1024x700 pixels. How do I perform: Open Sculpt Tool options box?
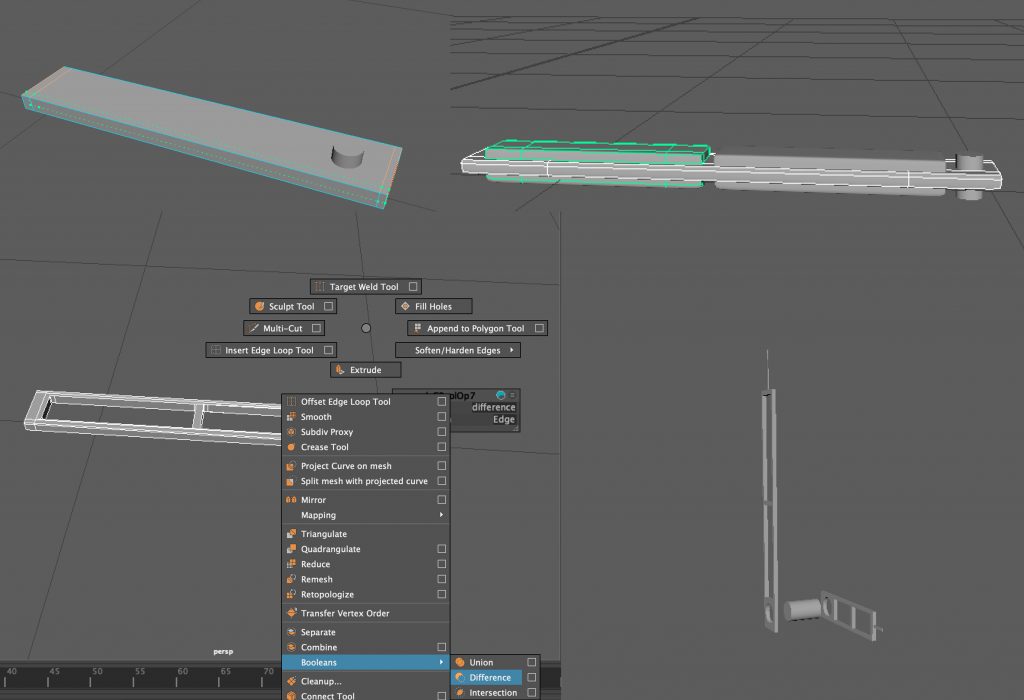(x=328, y=306)
